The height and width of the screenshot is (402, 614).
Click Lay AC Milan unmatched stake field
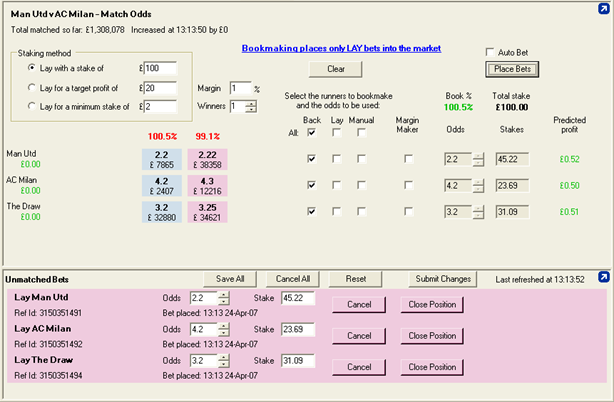pyautogui.click(x=298, y=330)
